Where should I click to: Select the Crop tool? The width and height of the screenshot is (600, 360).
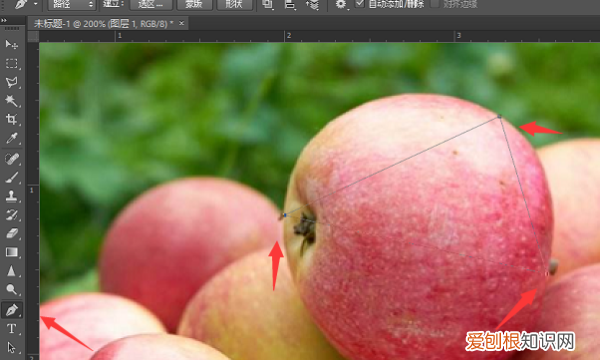pos(11,119)
